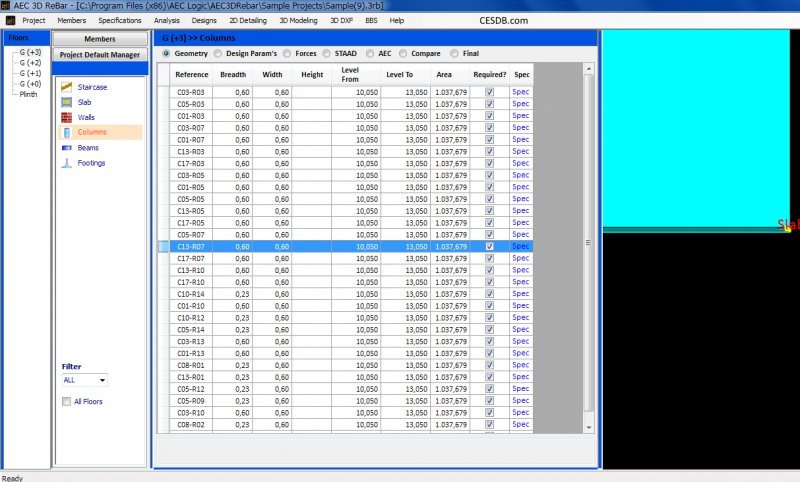Open the Designs menu
The image size is (800, 482).
pos(204,20)
